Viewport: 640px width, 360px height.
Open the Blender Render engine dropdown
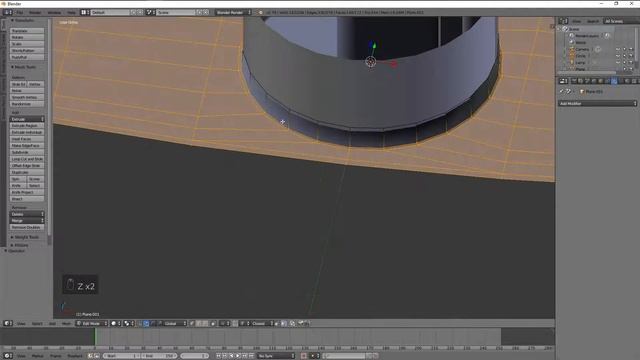[x=233, y=12]
